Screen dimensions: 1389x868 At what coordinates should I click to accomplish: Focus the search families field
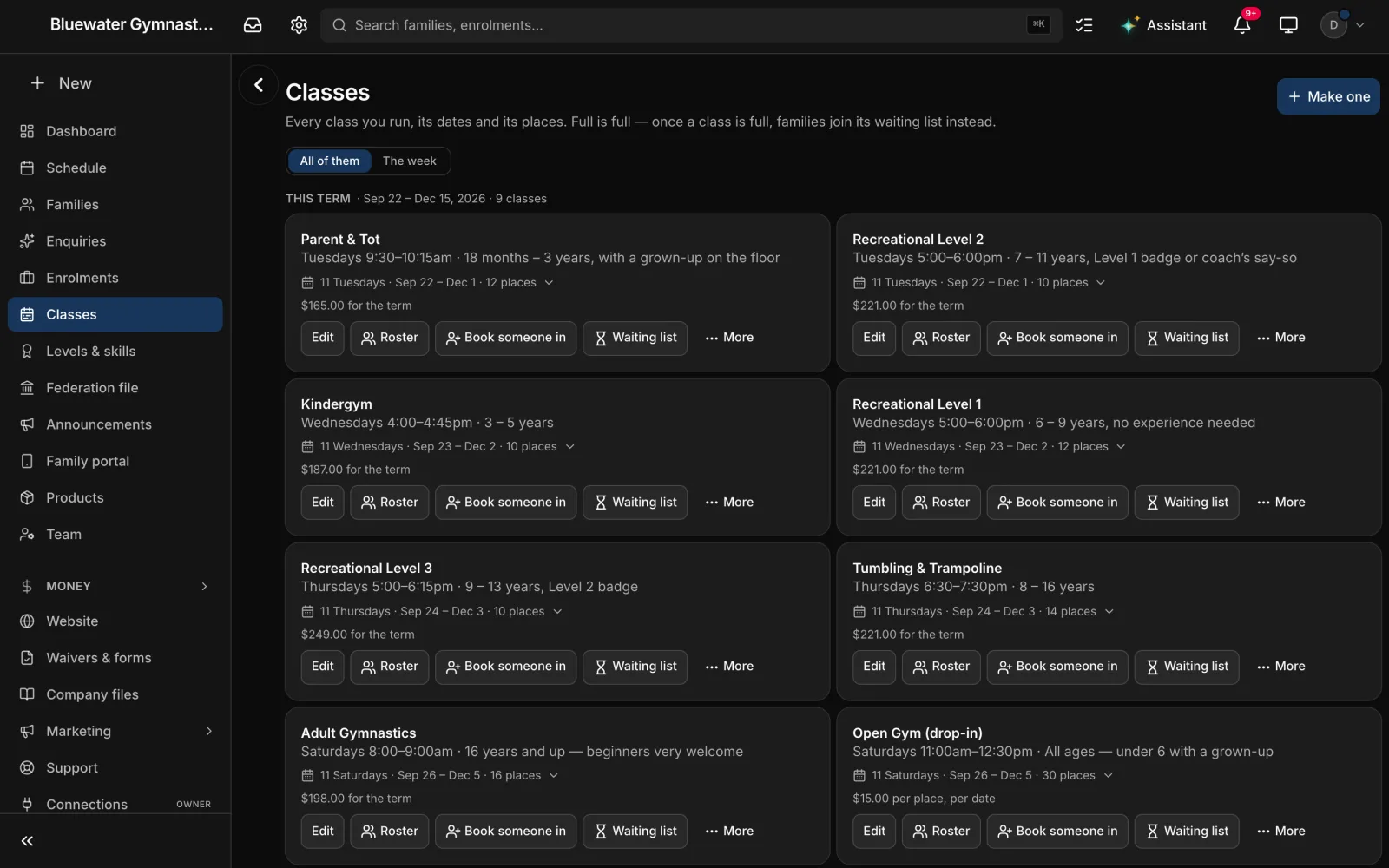691,25
